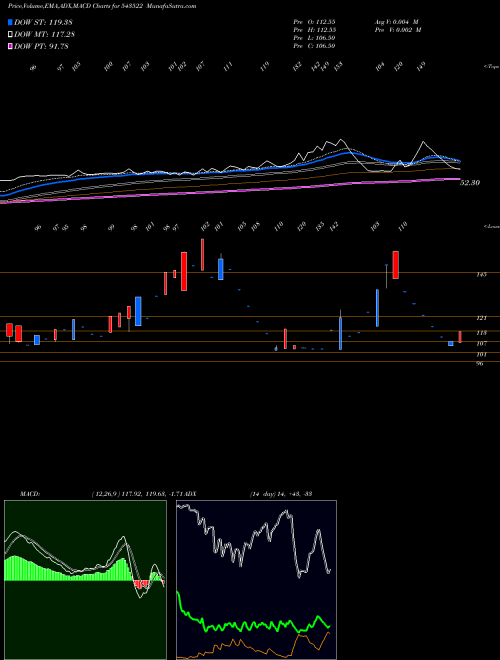The image size is (500, 660).
Task: Click the 'Pre C: 106.59' close value
Action: [x=314, y=46]
